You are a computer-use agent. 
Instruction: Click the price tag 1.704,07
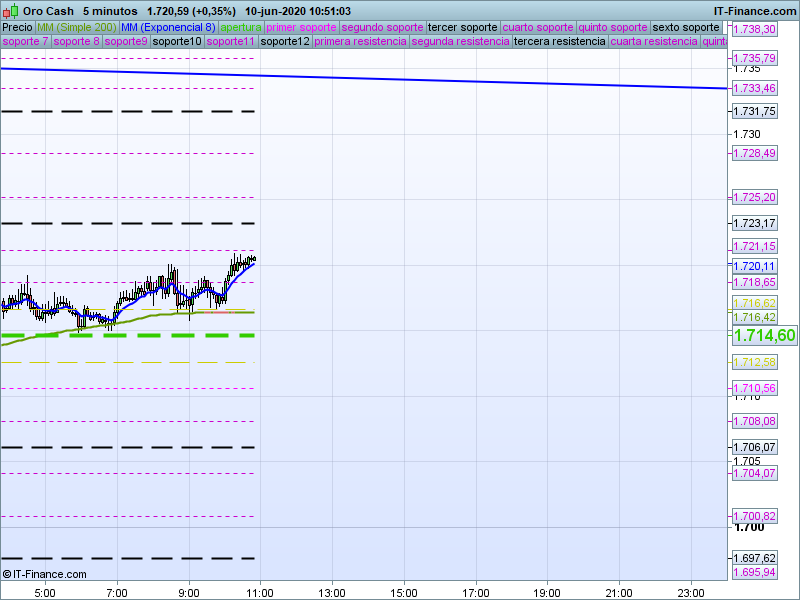coord(755,473)
